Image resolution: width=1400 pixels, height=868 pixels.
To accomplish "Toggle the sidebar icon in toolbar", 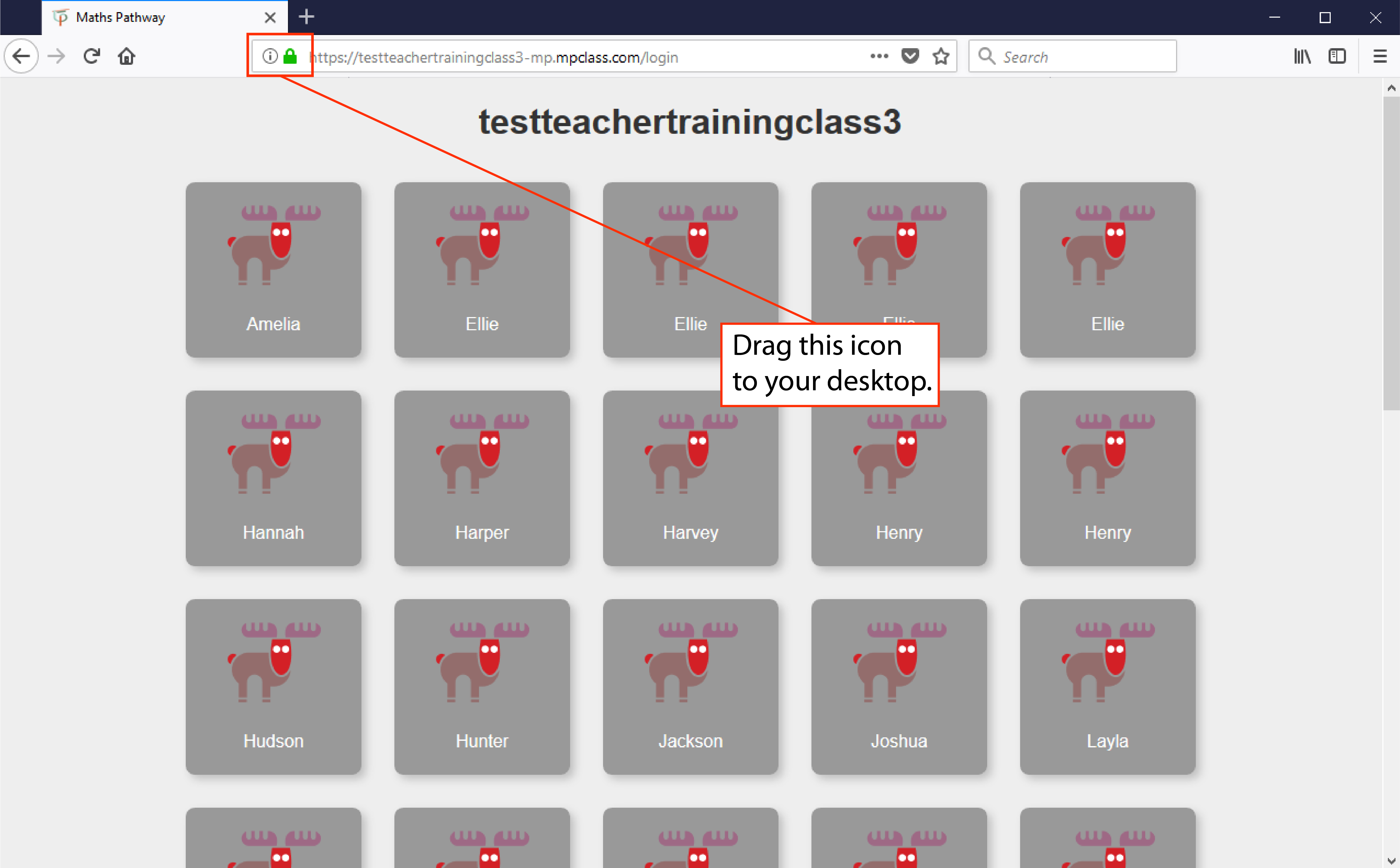I will (x=1337, y=56).
